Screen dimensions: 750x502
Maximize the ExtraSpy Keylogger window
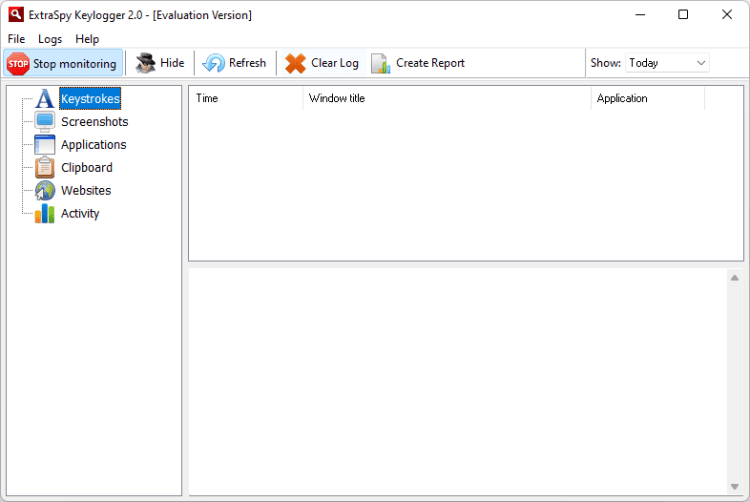[683, 14]
